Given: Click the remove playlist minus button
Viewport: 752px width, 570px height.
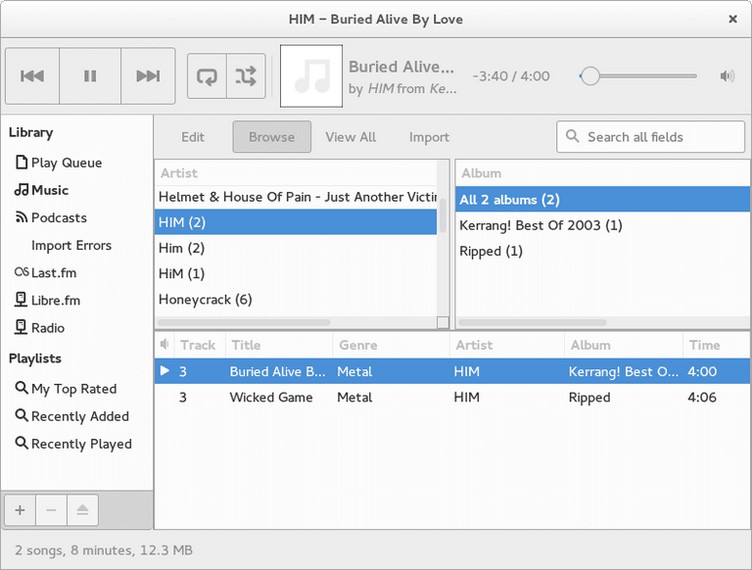Looking at the screenshot, I should 51,510.
